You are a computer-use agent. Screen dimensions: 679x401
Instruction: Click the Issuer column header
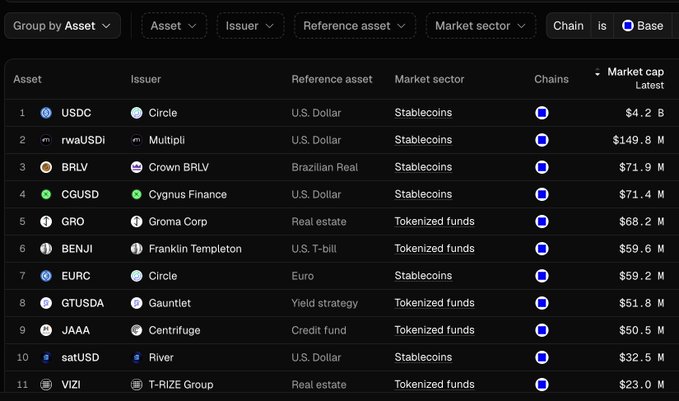[146, 79]
